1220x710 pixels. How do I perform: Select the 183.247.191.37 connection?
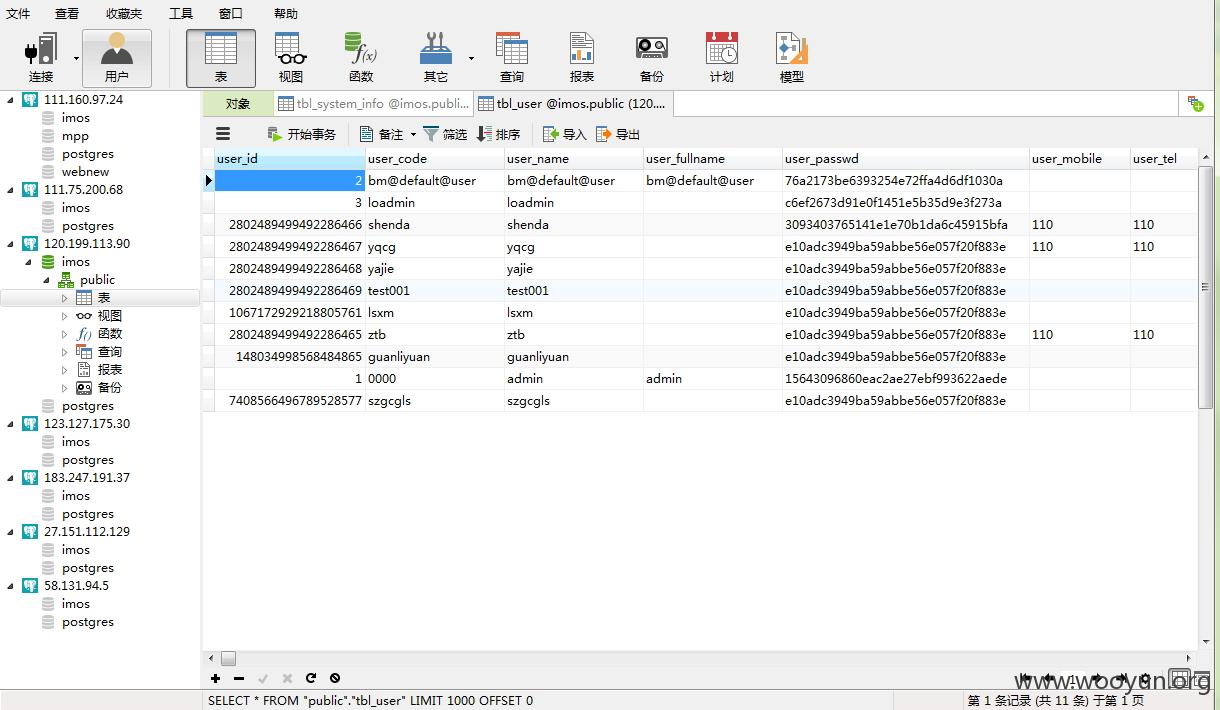click(87, 478)
